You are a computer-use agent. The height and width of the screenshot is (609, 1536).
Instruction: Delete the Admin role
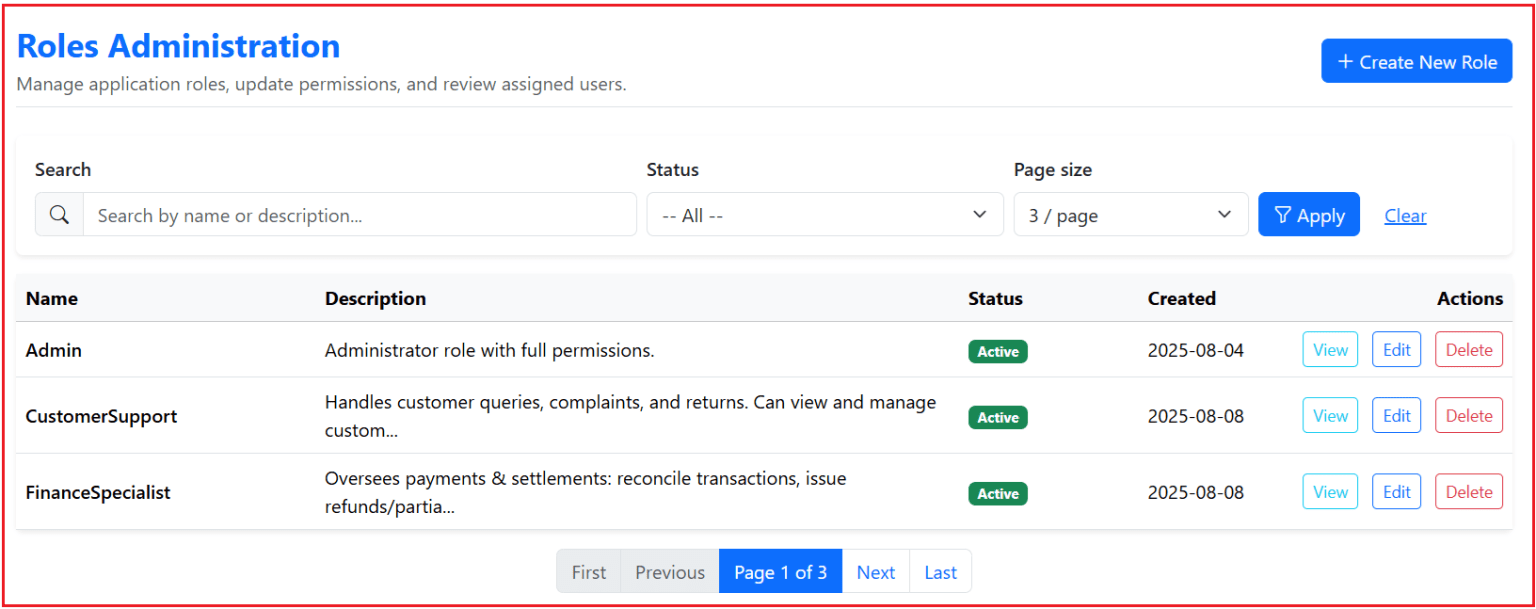point(1468,350)
